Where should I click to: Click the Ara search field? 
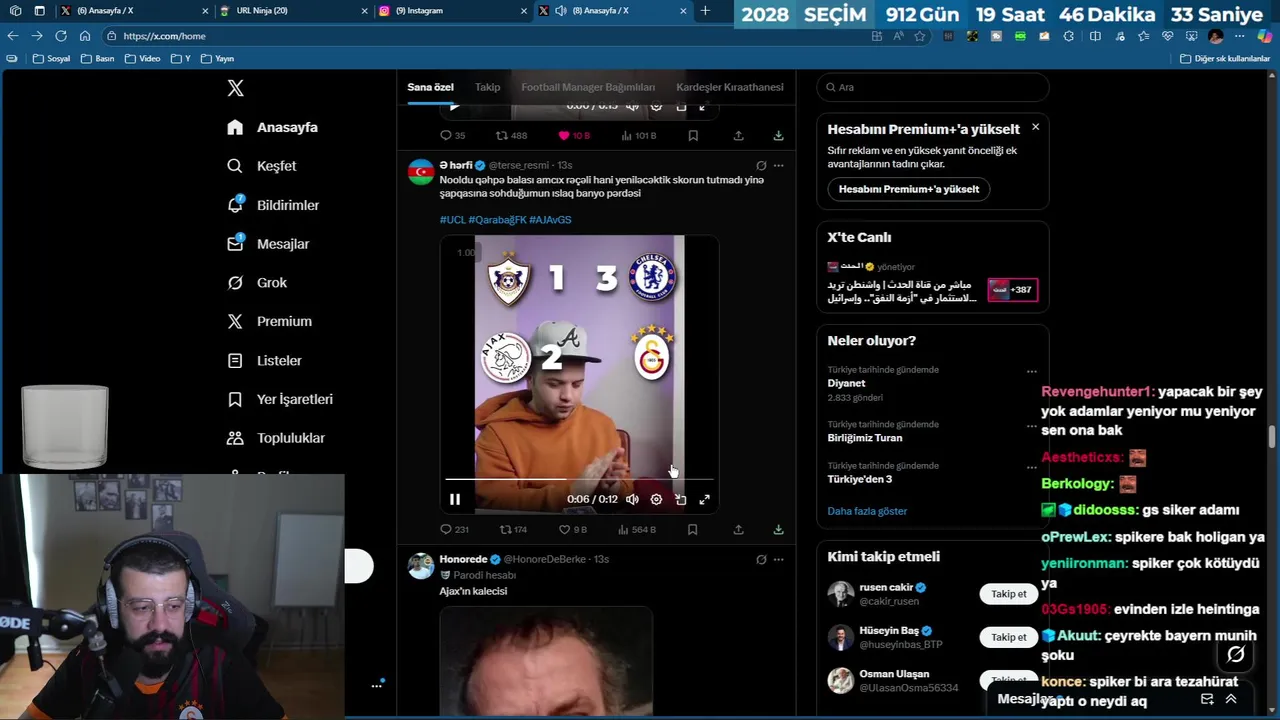(x=933, y=87)
